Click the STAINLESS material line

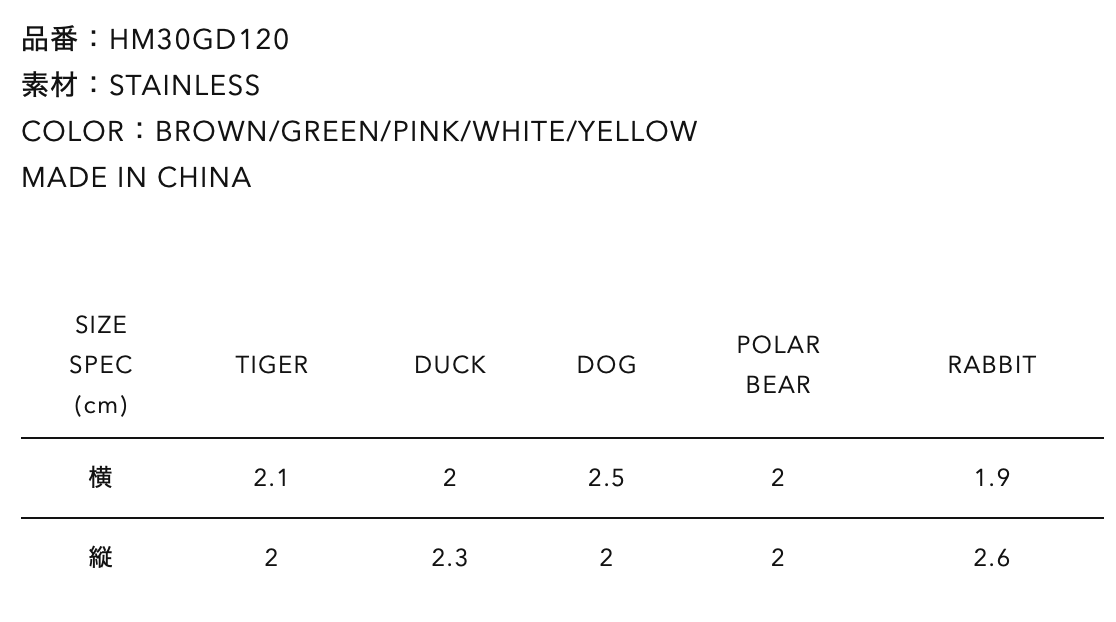(141, 86)
